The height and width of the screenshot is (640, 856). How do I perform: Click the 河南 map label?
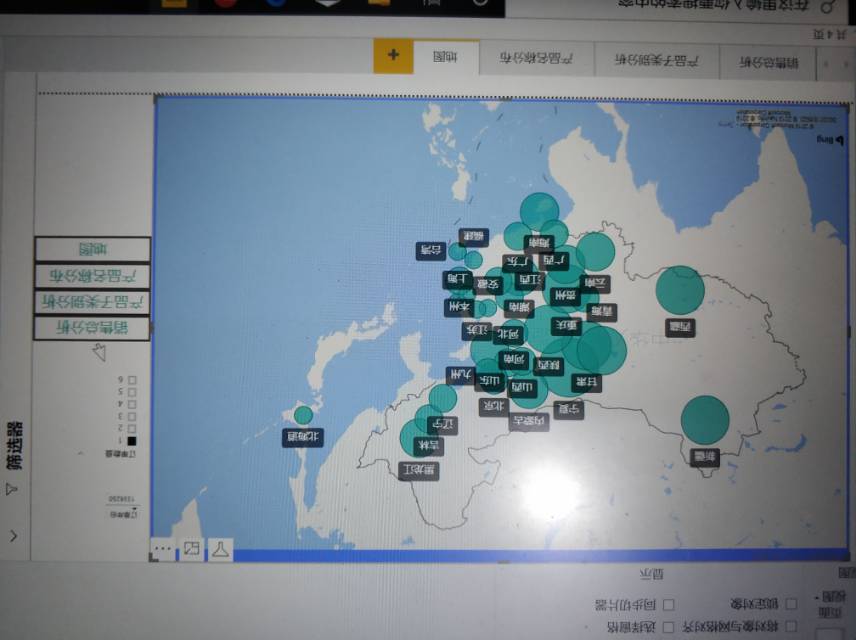coord(514,360)
